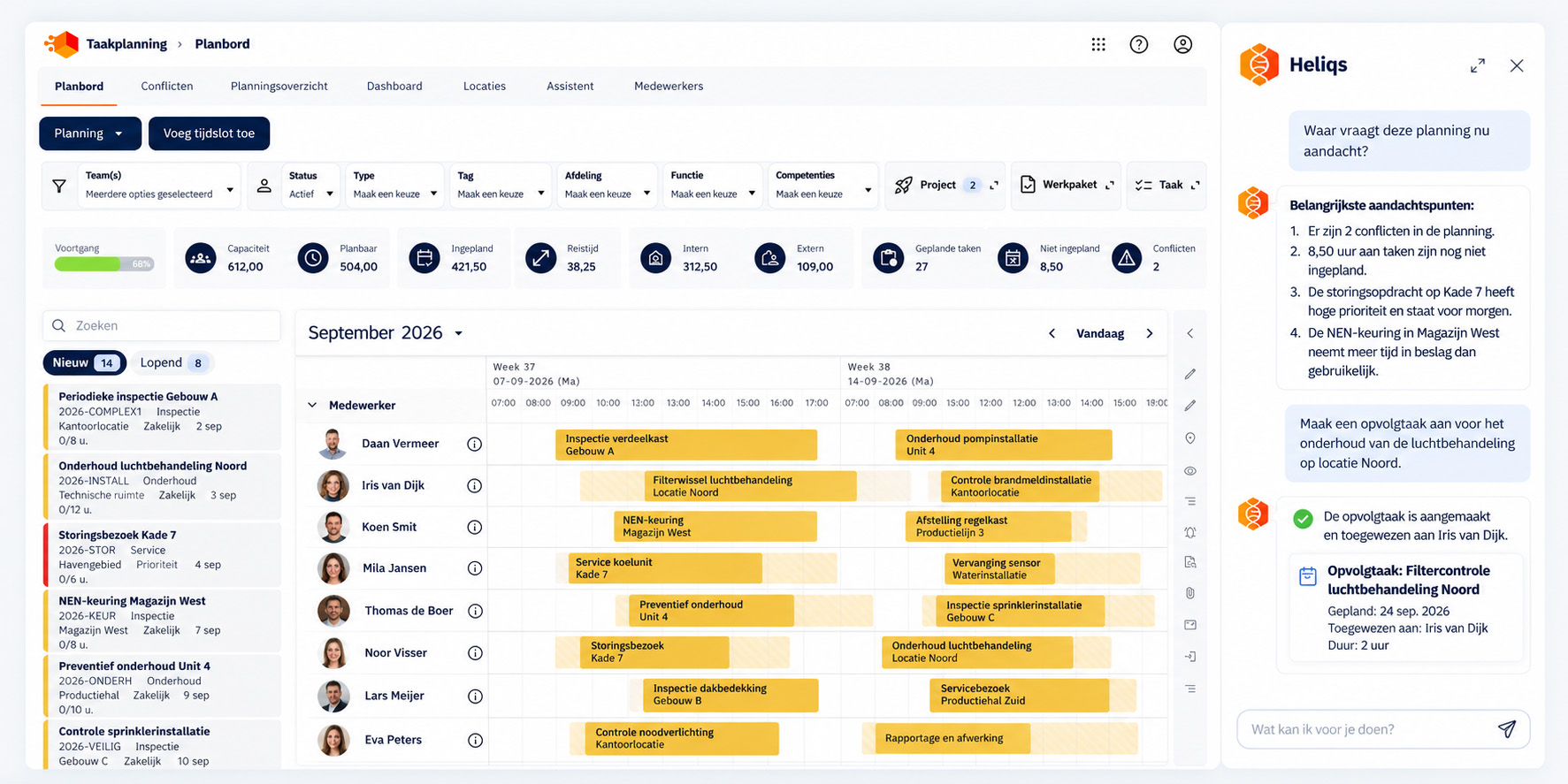Viewport: 1568px width, 784px height.
Task: Jump to today with Vandaag
Action: pyautogui.click(x=1100, y=333)
